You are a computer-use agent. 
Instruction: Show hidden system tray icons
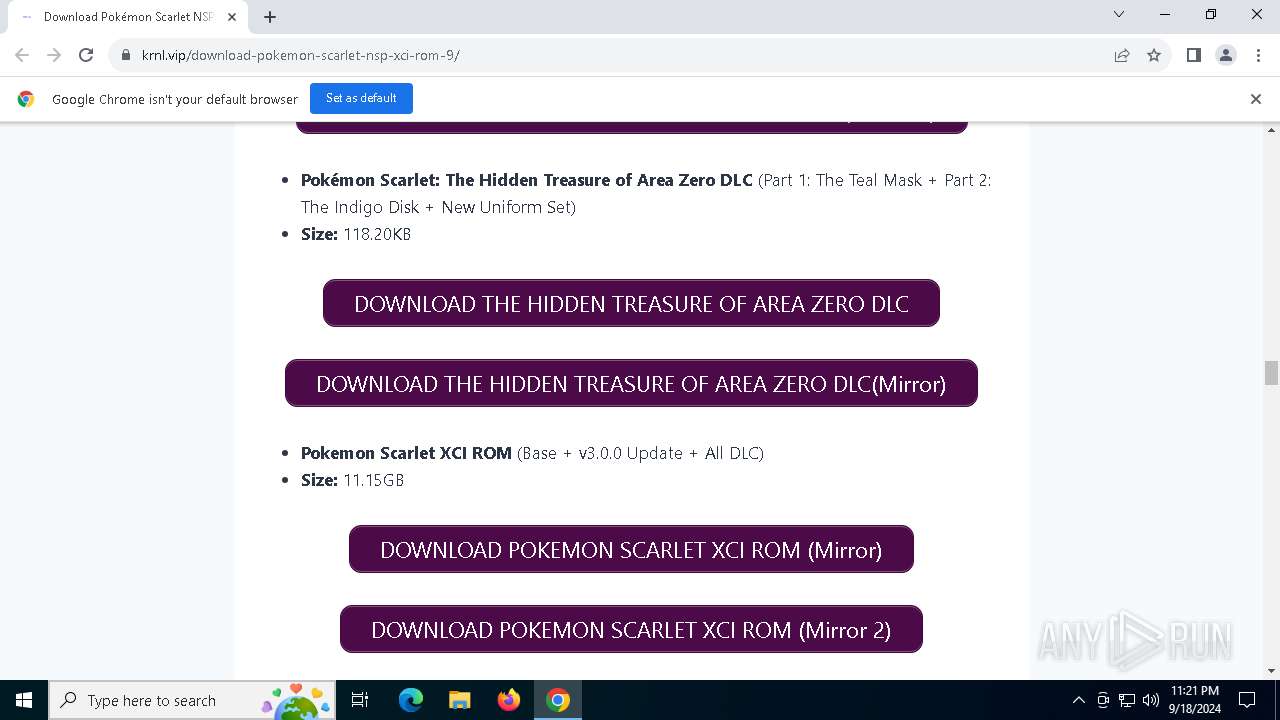(x=1078, y=700)
